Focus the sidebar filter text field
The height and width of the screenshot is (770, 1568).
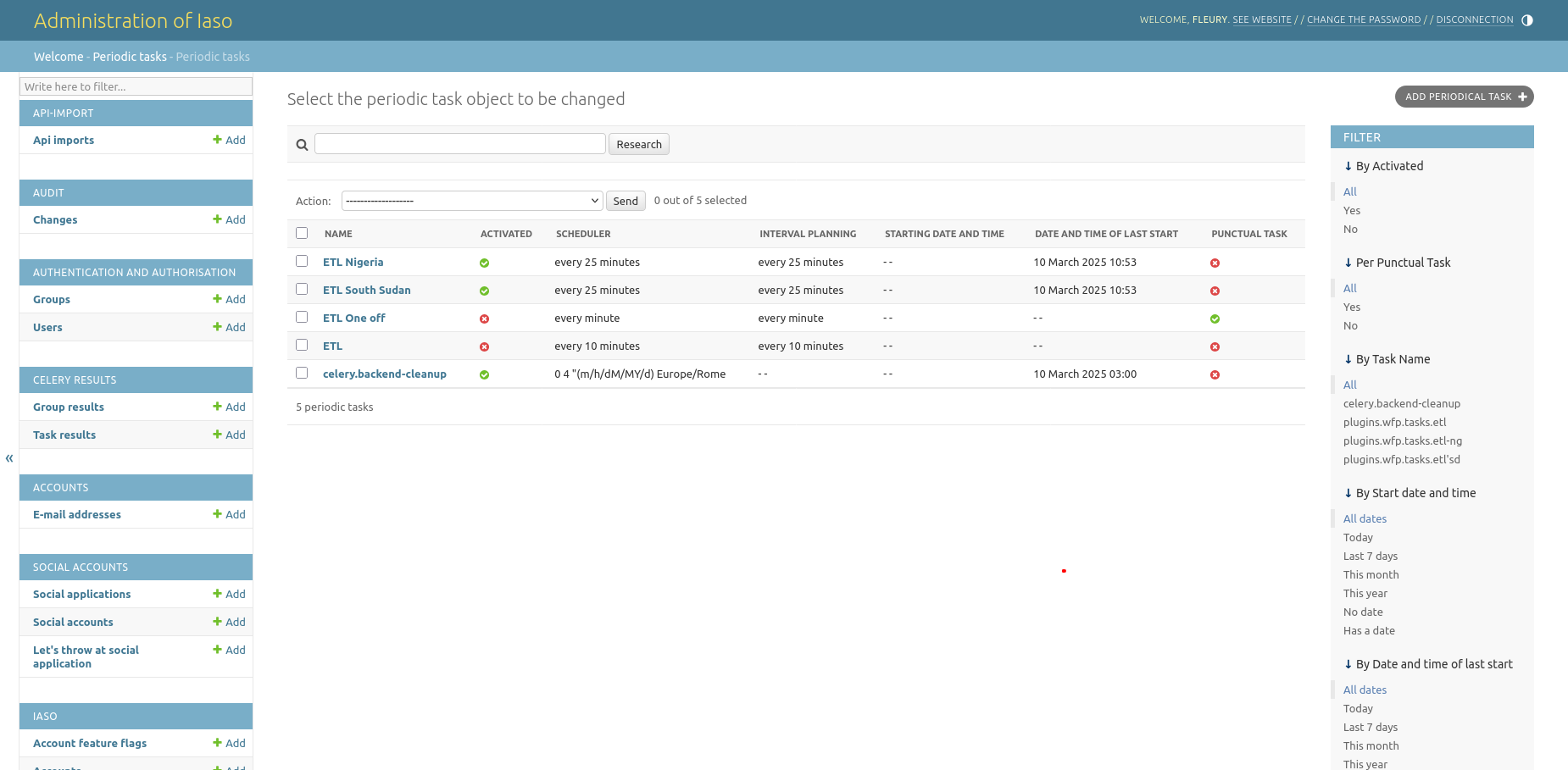136,86
